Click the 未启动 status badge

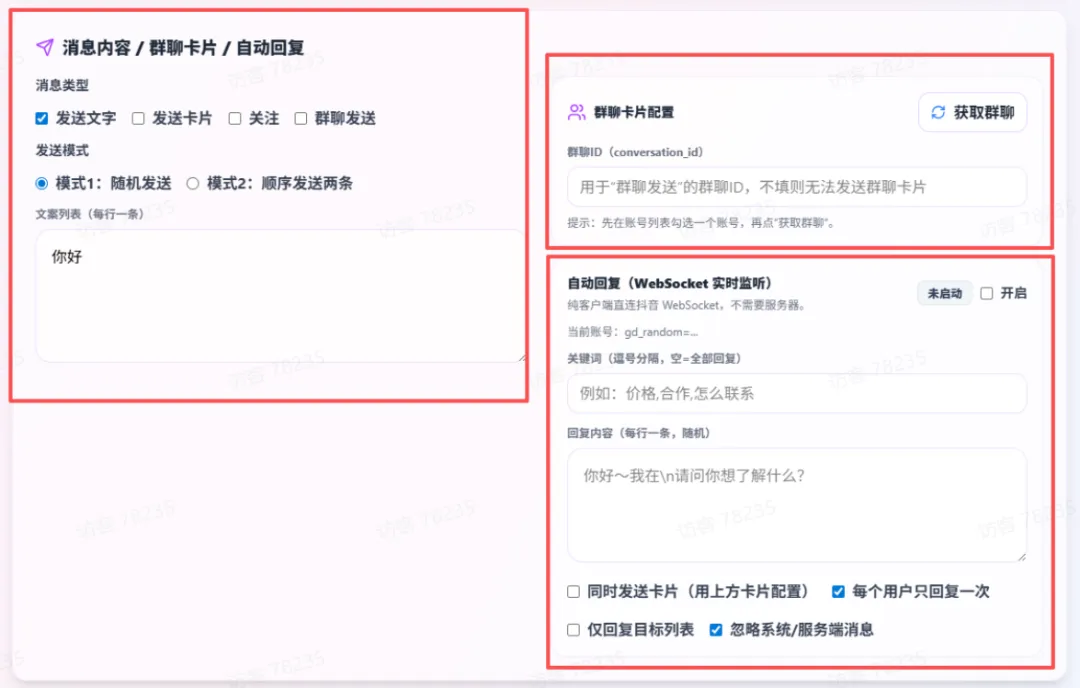coord(944,293)
